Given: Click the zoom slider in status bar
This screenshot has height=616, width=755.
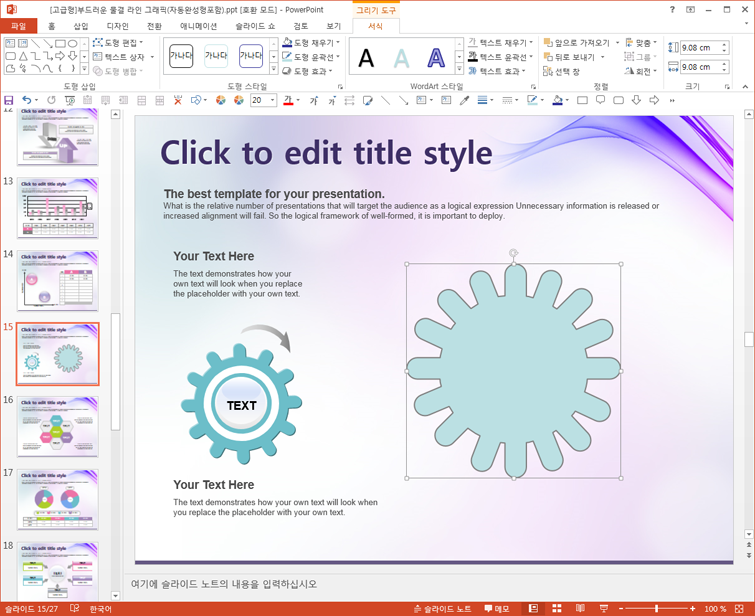Looking at the screenshot, I should pos(656,609).
